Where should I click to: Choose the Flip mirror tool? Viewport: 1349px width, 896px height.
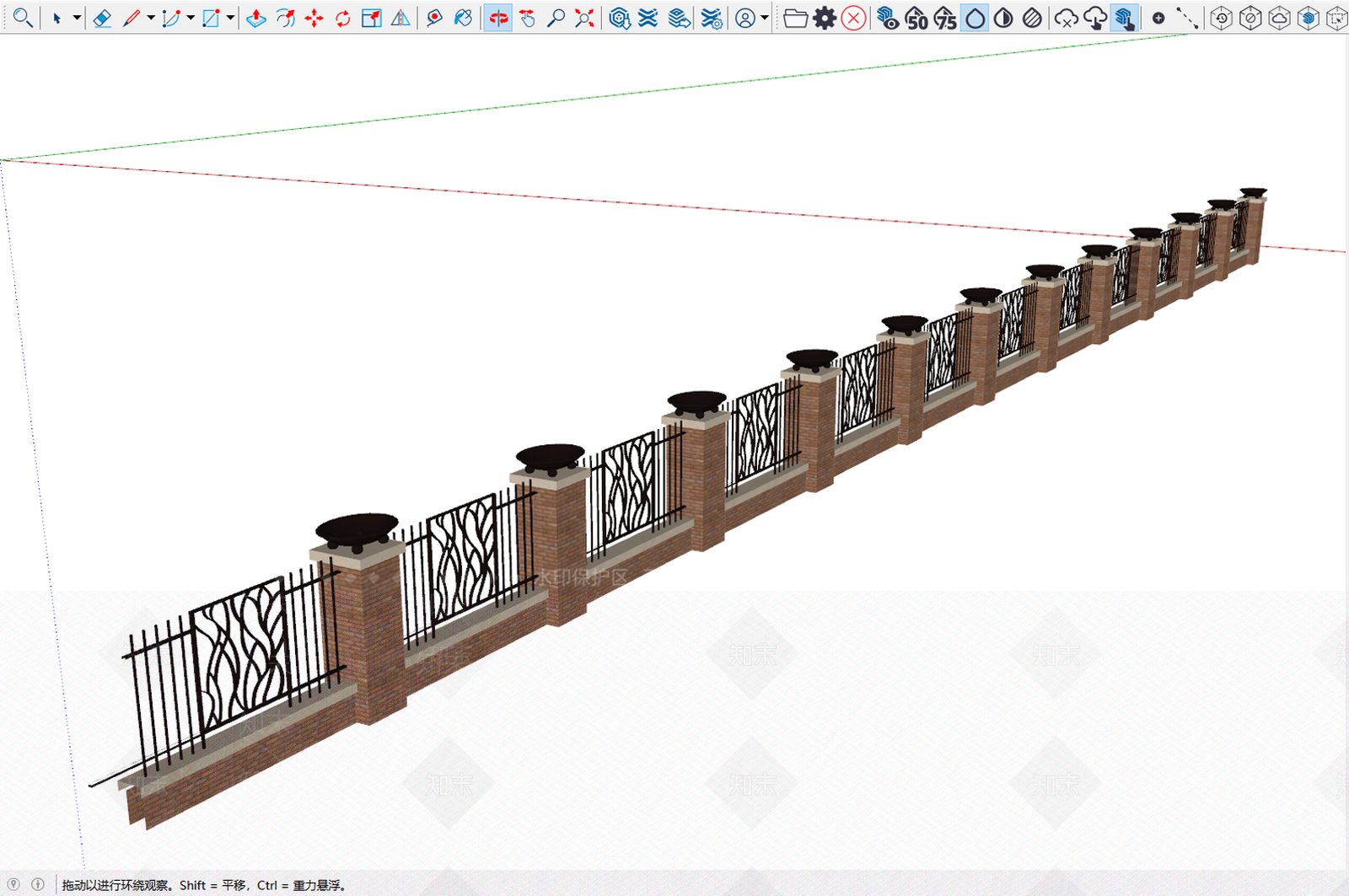400,18
